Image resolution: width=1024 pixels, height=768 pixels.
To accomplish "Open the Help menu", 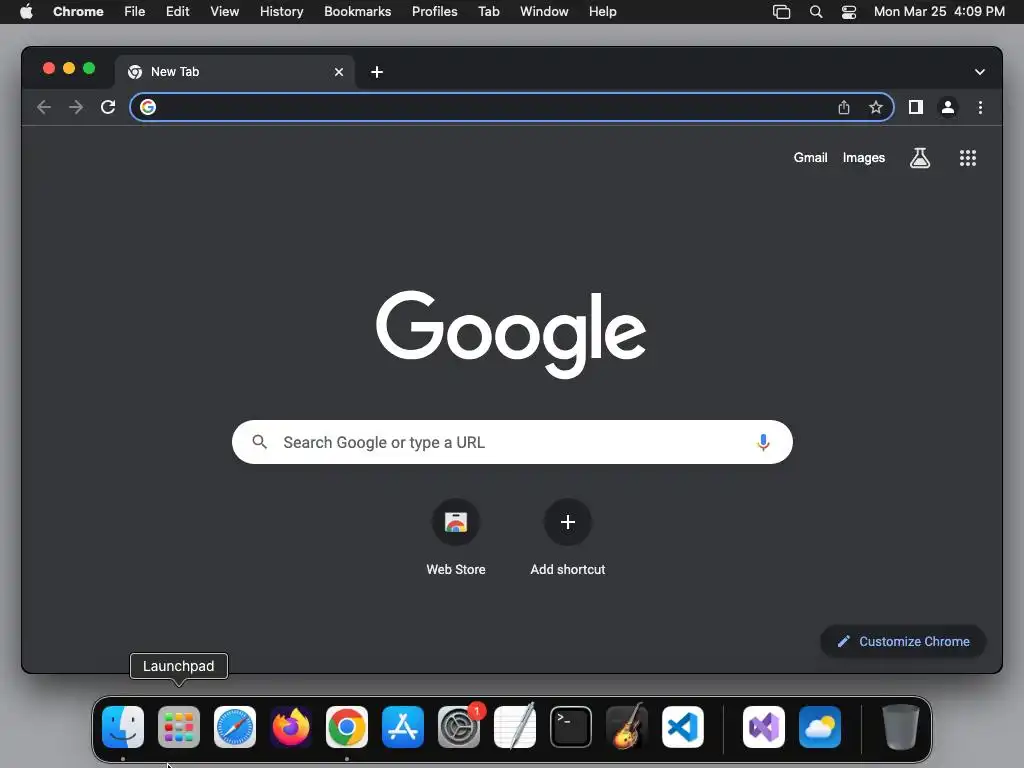I will pyautogui.click(x=602, y=12).
